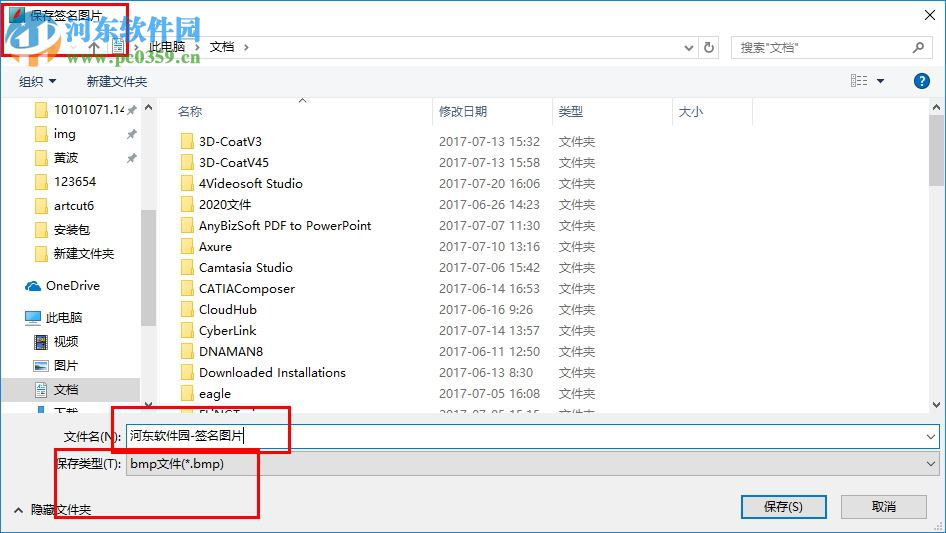Select the 3D-CoatV45 folder
This screenshot has height=533, width=946.
pos(233,163)
